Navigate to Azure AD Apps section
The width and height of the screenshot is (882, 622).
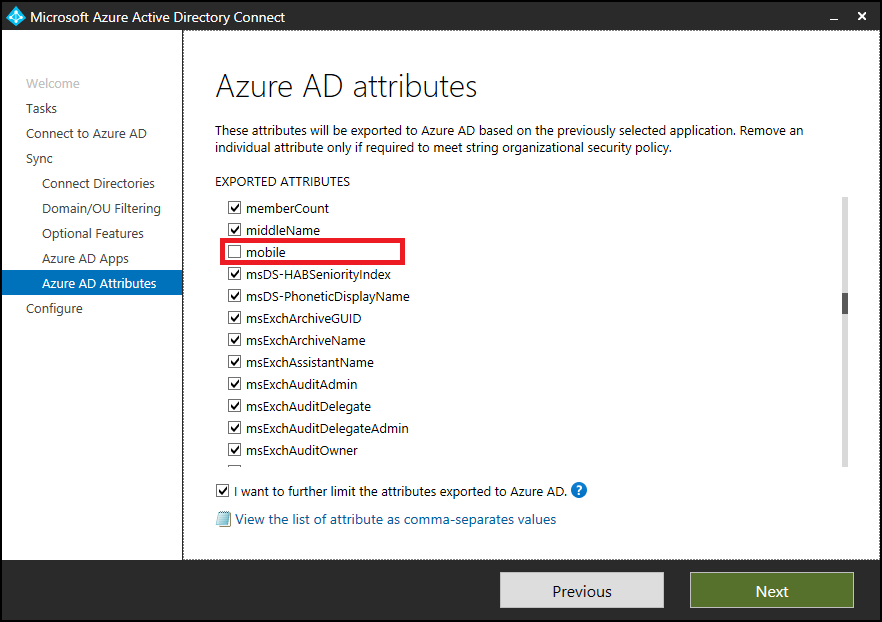click(84, 258)
